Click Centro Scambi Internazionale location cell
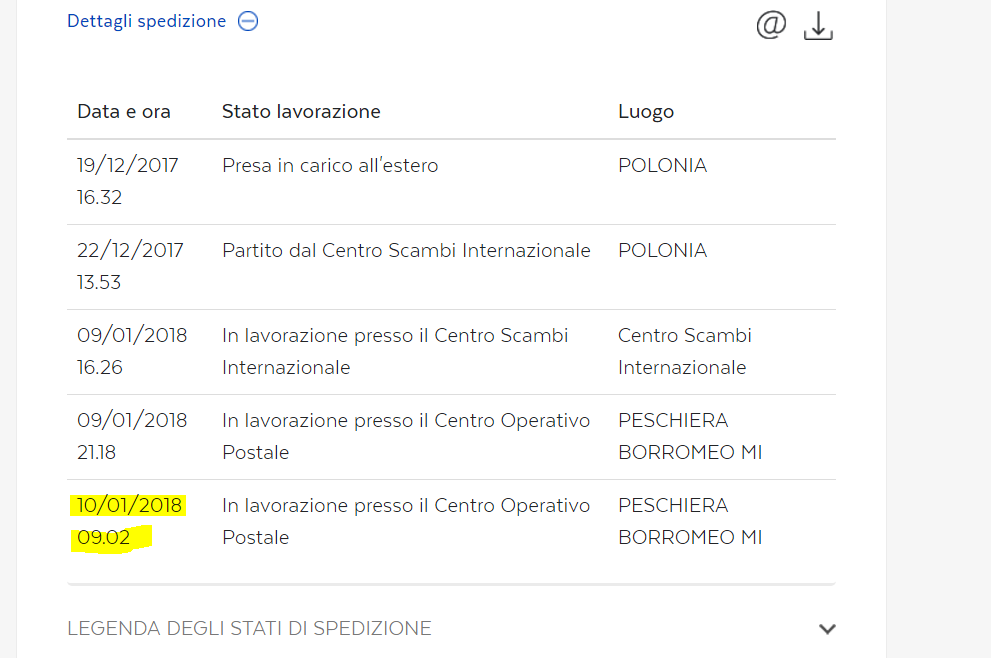The height and width of the screenshot is (658, 991). coord(684,351)
